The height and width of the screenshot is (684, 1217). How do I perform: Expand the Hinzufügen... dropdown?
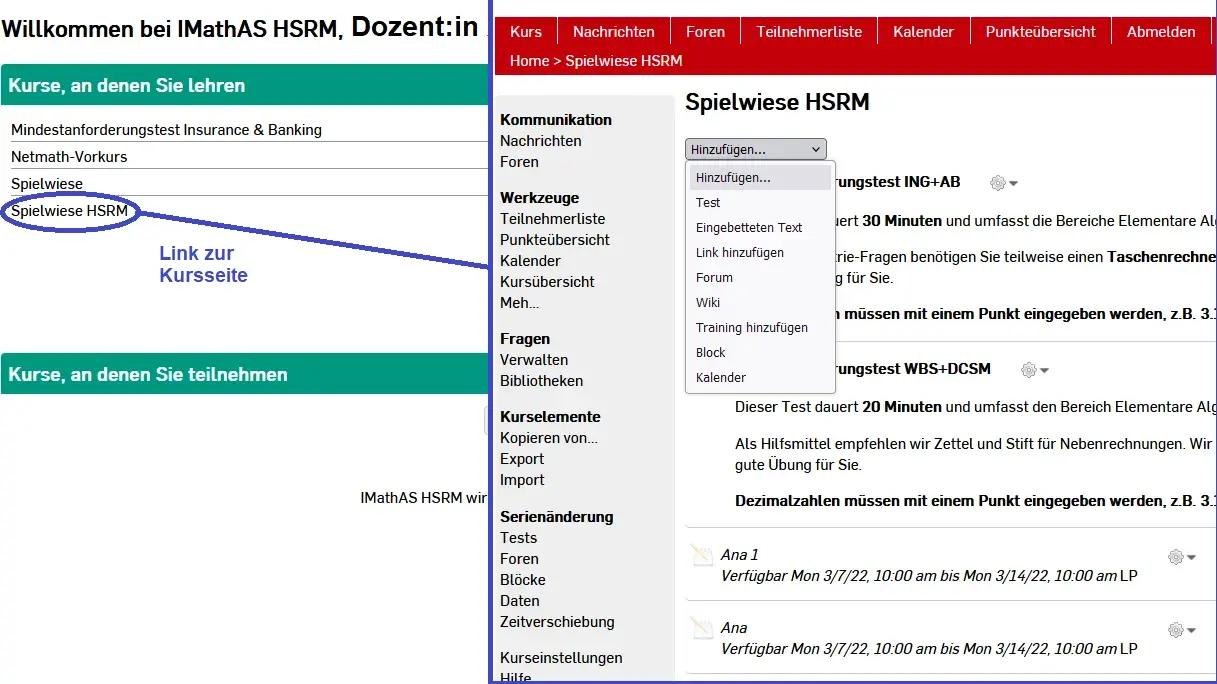[756, 149]
